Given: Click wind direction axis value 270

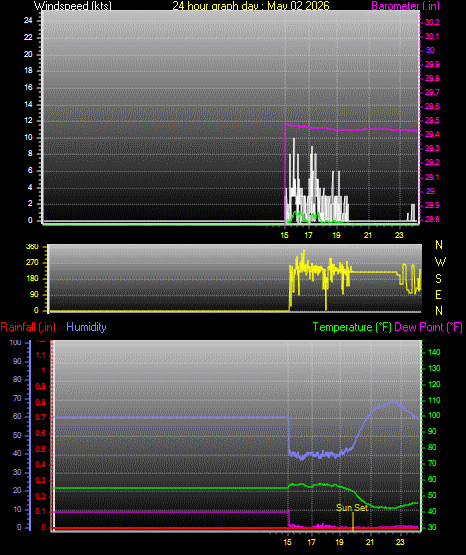Looking at the screenshot, I should click(32, 263).
